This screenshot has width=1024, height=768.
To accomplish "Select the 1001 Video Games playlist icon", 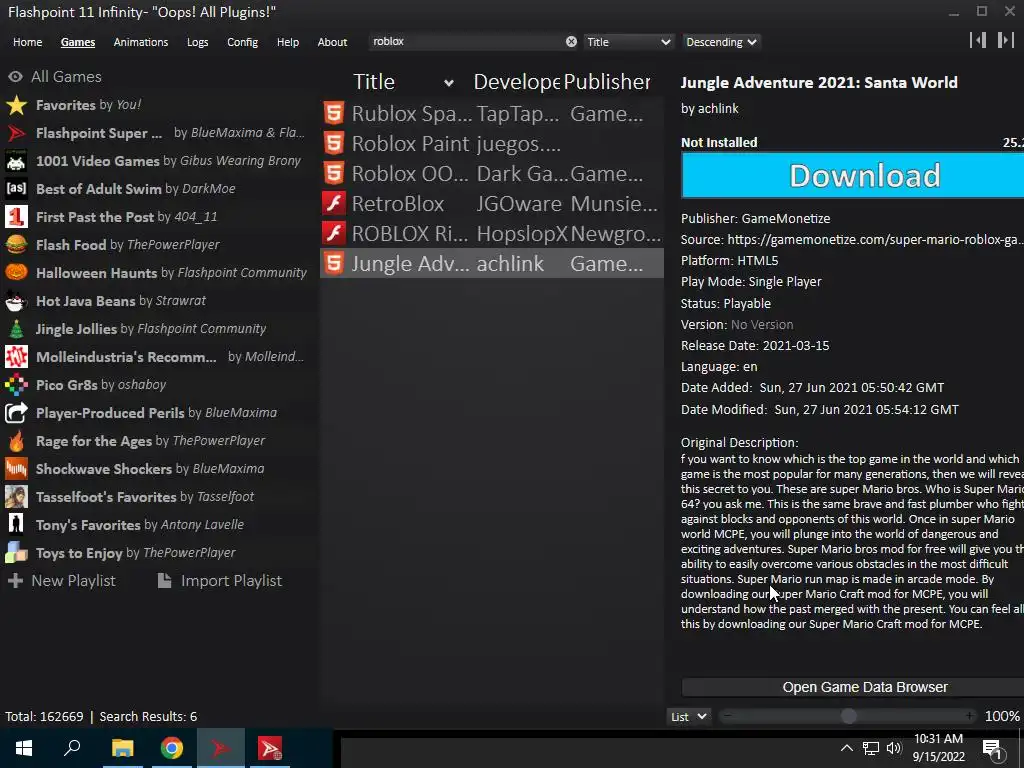I will click(x=16, y=161).
